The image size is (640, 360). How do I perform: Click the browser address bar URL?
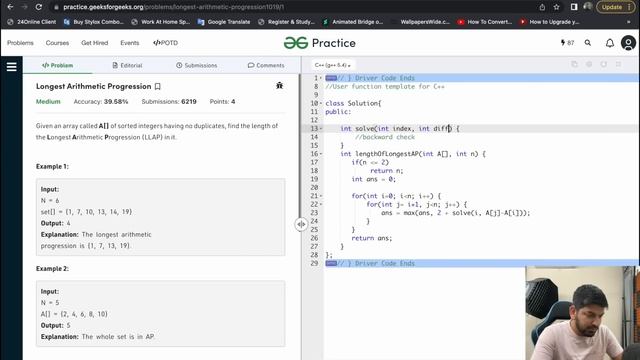(173, 7)
